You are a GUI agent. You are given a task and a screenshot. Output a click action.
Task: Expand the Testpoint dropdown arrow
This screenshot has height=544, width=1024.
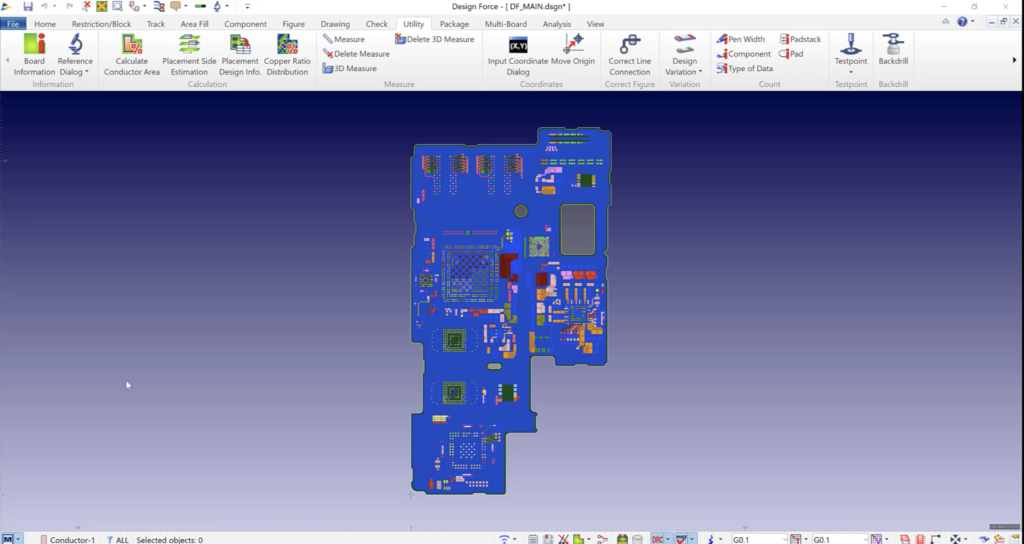(x=851, y=72)
